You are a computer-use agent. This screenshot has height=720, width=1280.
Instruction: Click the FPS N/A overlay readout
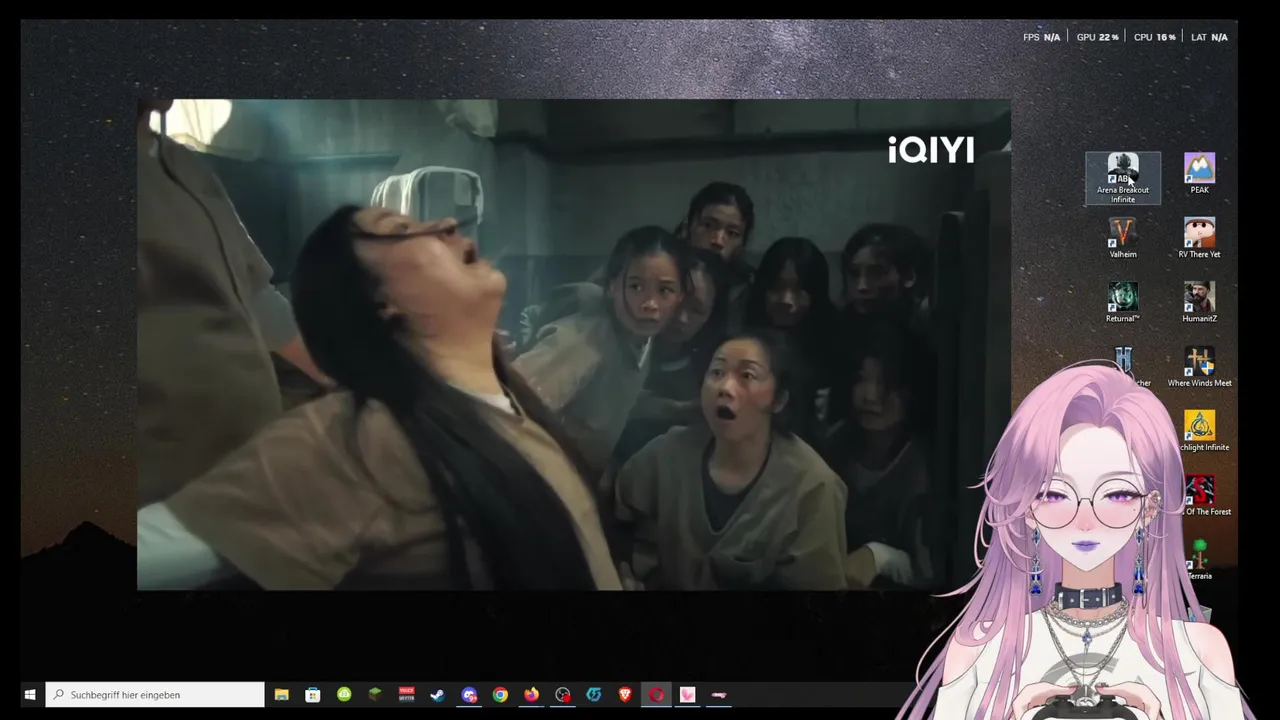(1041, 37)
